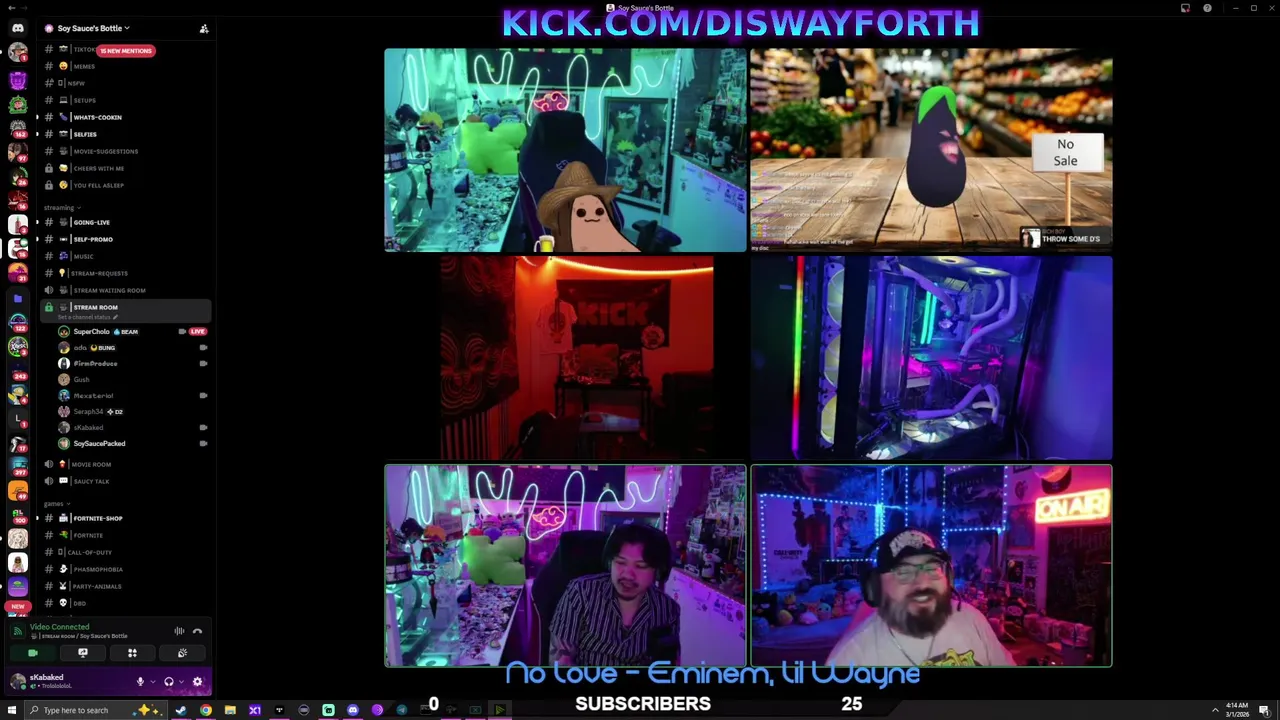Open the activities launcher button
This screenshot has height=720, width=1280.
coord(132,653)
